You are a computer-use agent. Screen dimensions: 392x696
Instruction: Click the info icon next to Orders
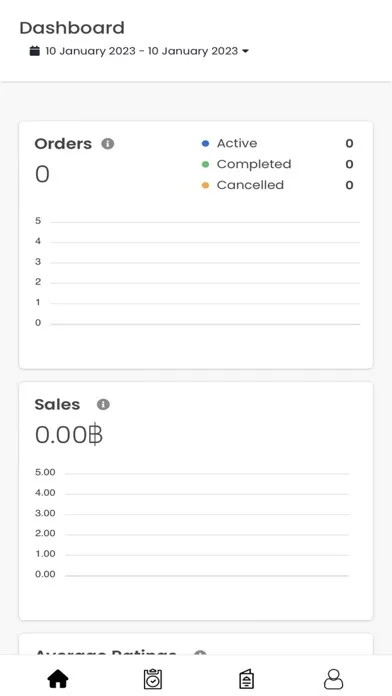coord(107,144)
